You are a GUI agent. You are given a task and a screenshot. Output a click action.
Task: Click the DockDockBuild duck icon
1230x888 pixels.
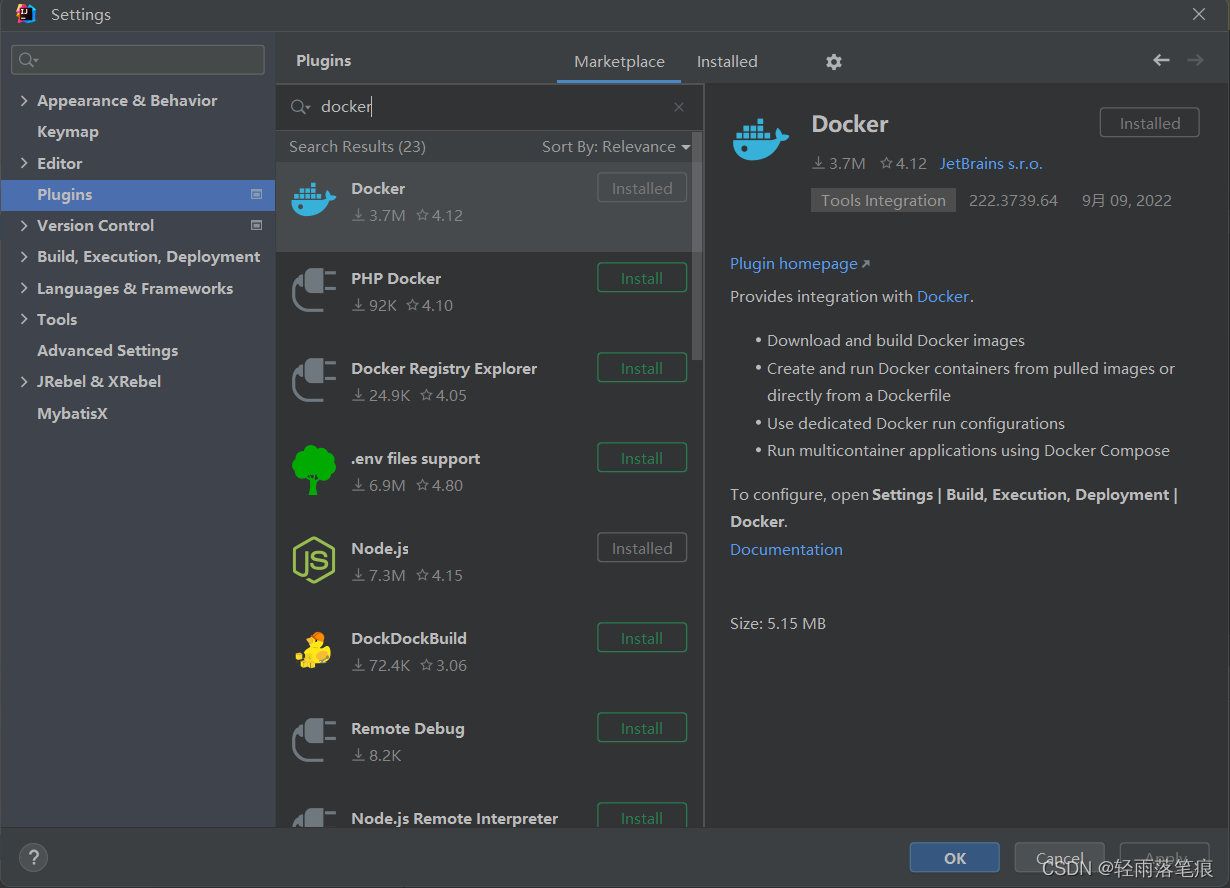(313, 650)
